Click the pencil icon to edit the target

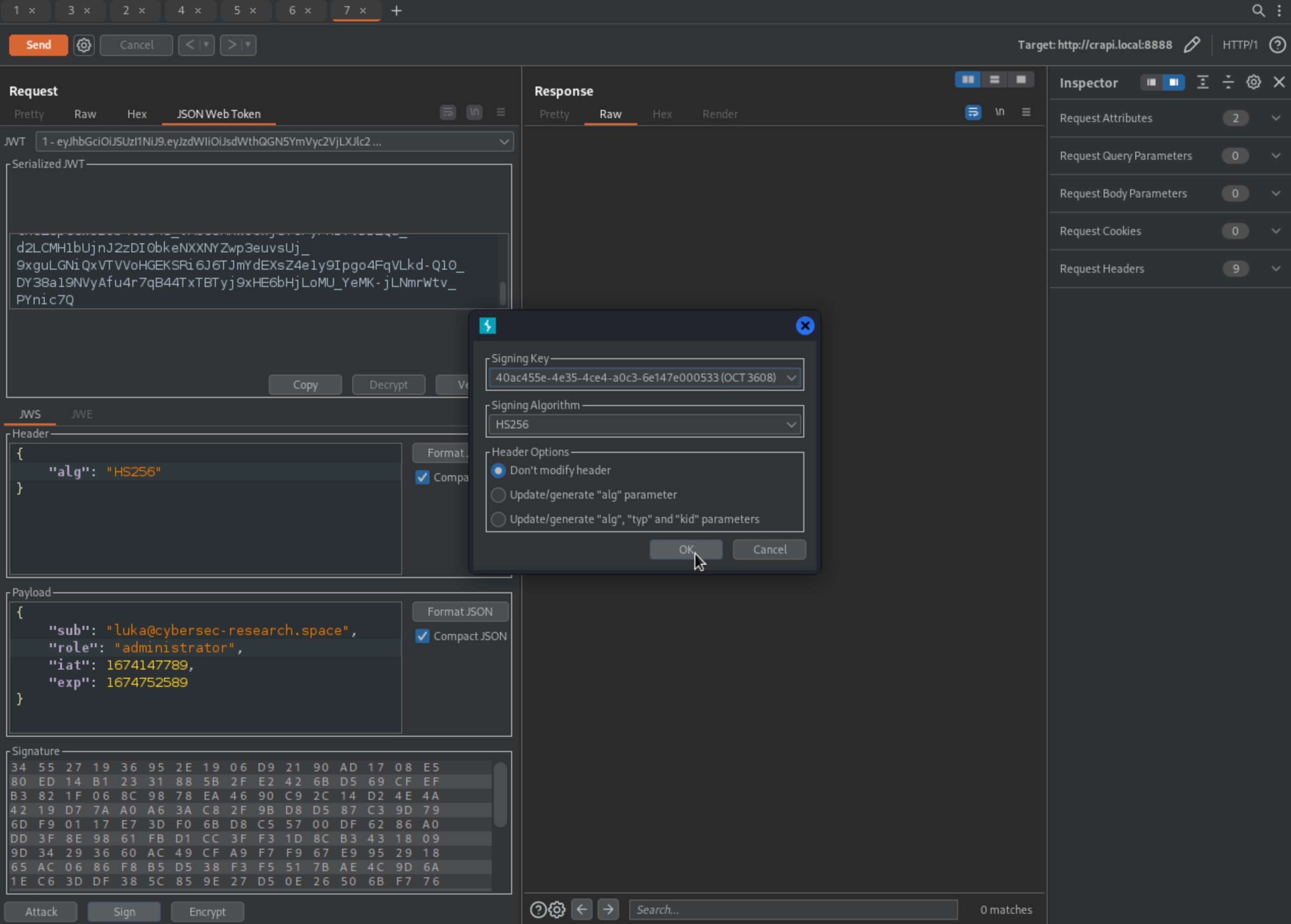click(x=1192, y=45)
